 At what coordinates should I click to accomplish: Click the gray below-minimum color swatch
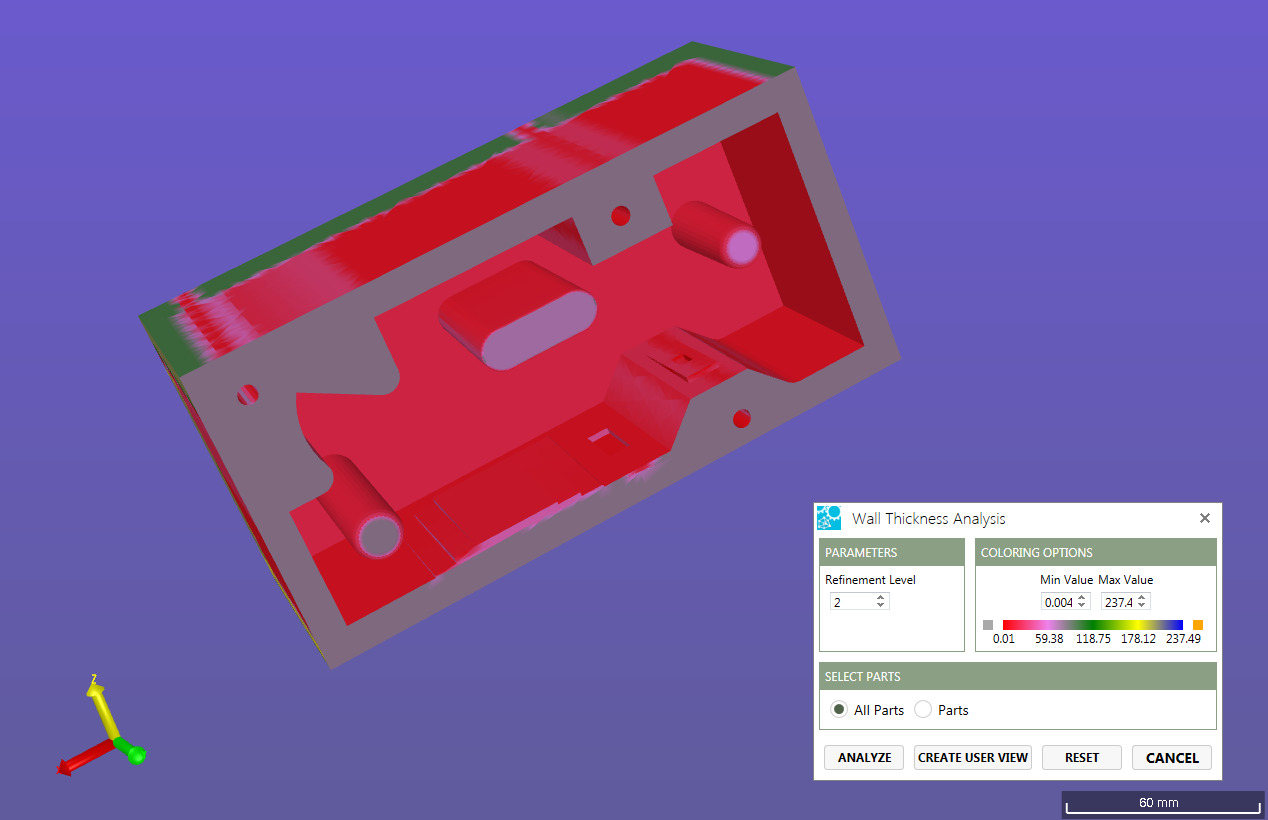coord(988,625)
